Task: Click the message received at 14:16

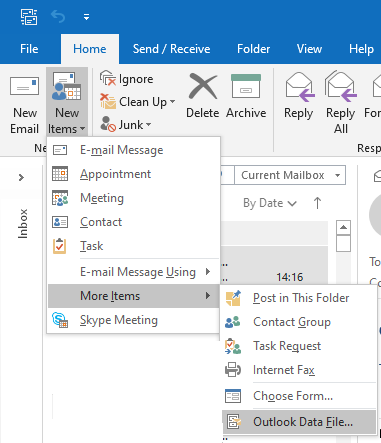Action: [x=274, y=266]
